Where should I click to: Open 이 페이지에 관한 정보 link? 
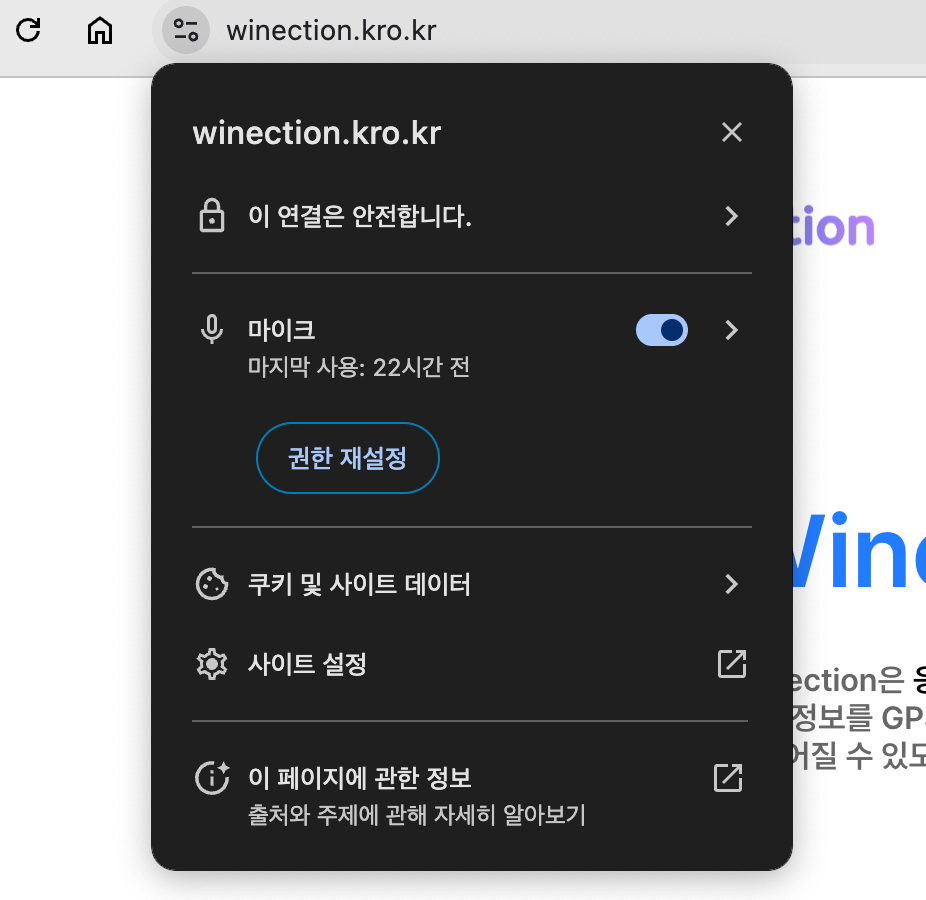[471, 795]
